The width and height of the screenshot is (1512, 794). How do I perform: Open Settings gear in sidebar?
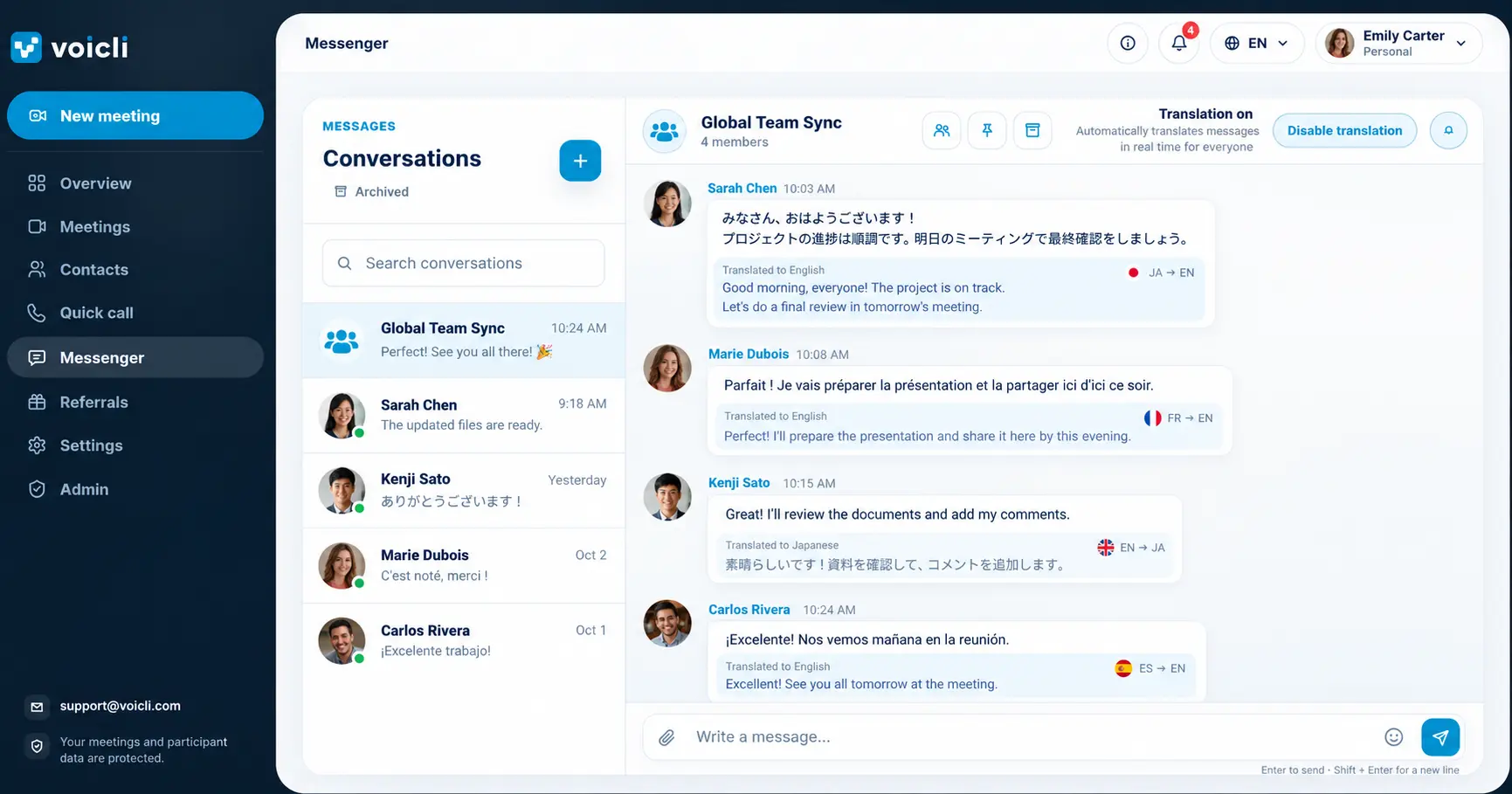(x=37, y=445)
